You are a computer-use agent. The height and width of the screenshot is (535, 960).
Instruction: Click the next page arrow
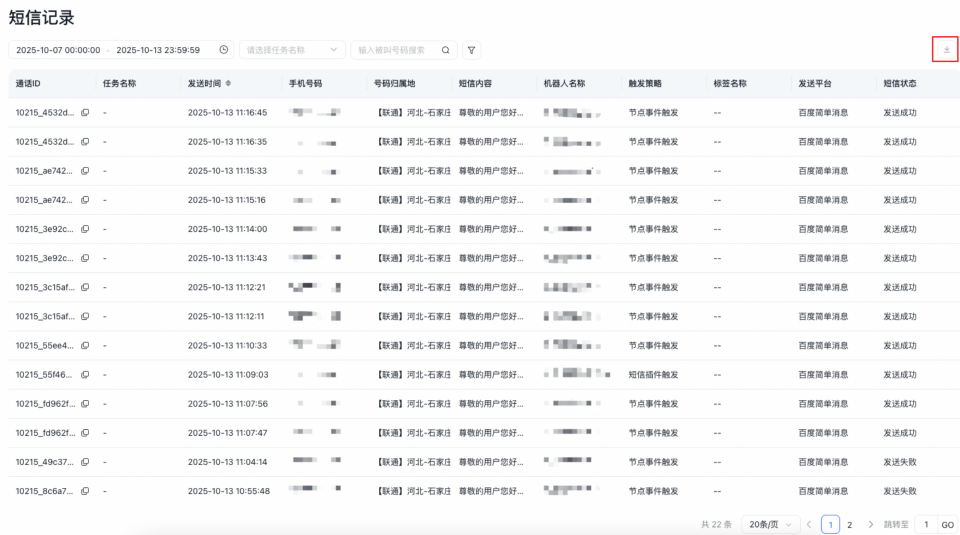[x=871, y=524]
